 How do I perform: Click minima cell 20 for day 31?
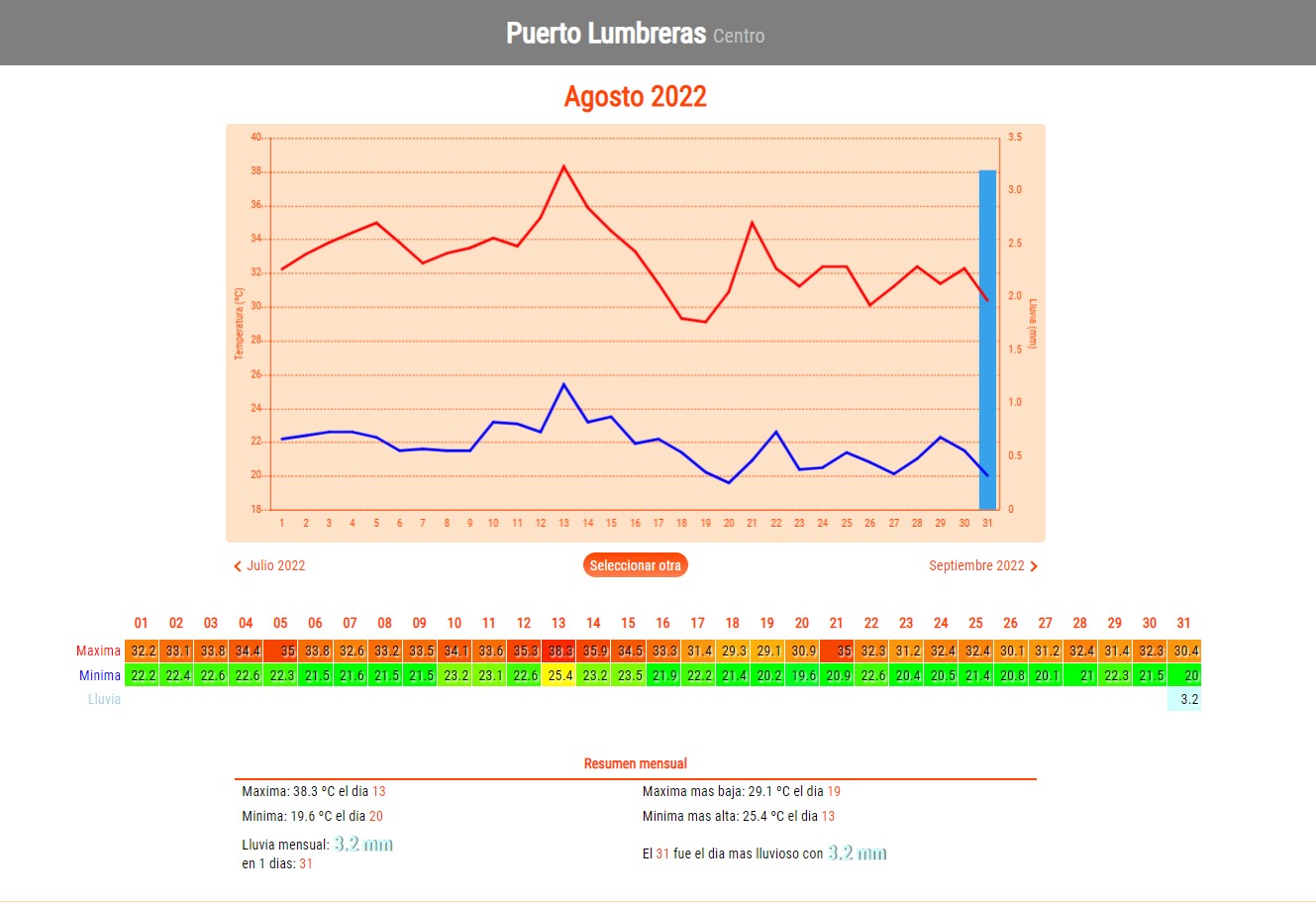coord(1184,675)
